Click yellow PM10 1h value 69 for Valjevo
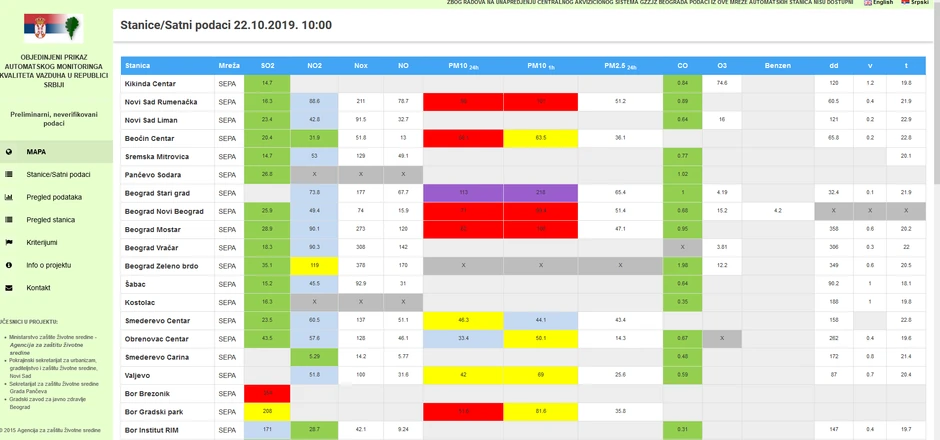Screen dimensions: 940x440 [541, 376]
